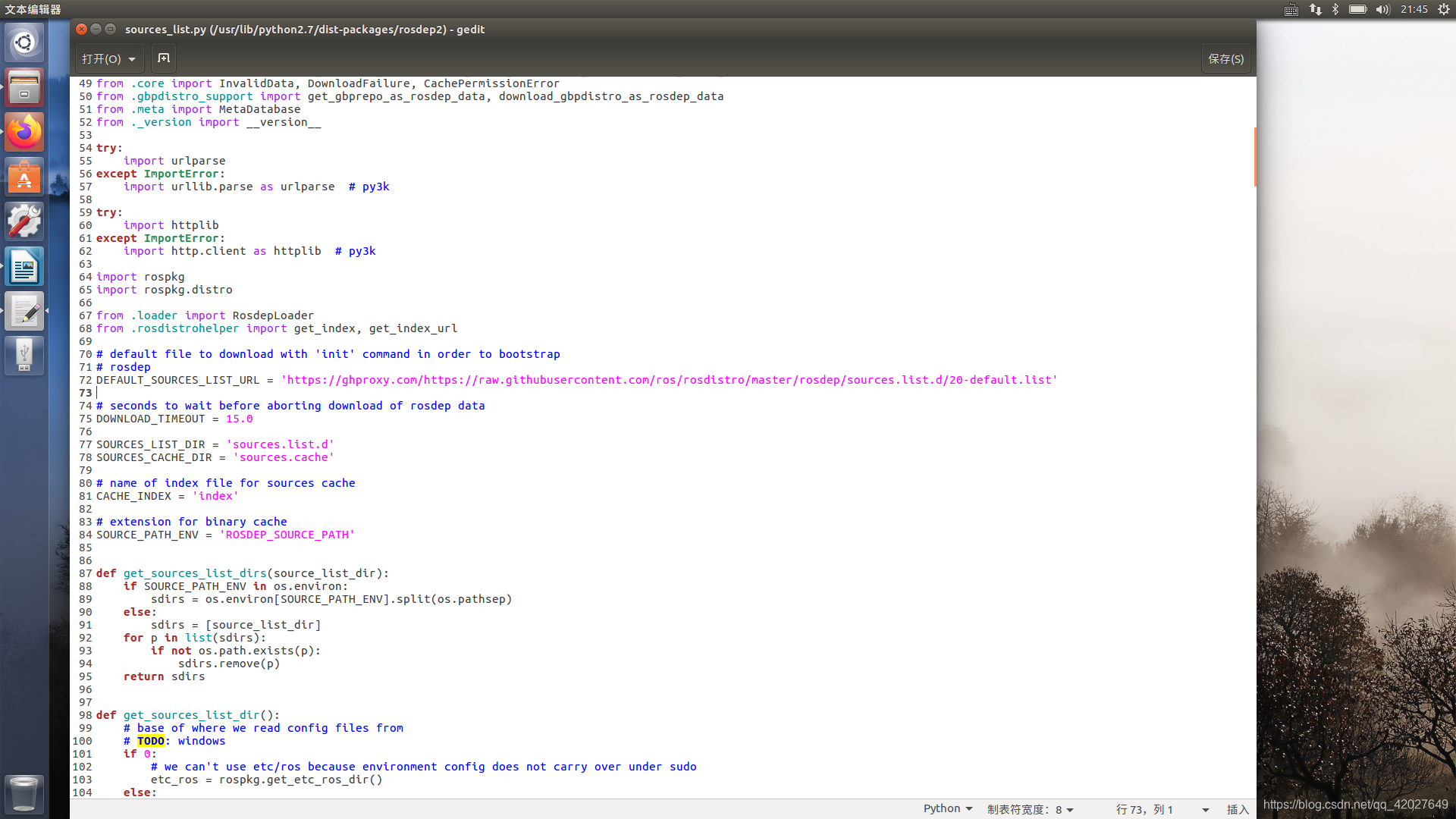Open the Ubuntu dash search icon
This screenshot has width=1456, height=819.
click(x=24, y=42)
